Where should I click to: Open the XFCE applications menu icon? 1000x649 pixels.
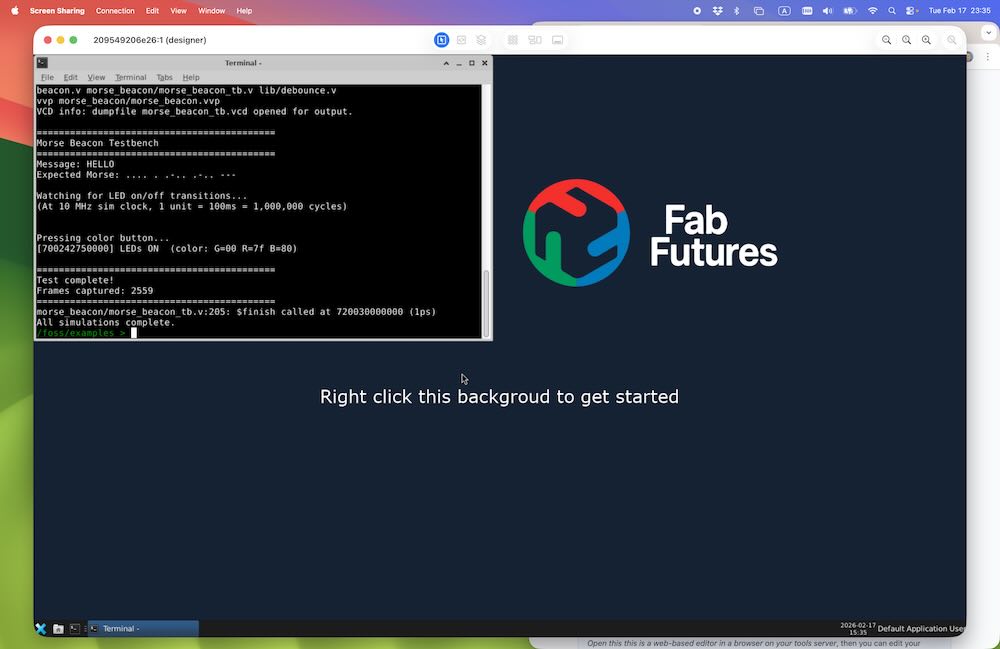pos(41,629)
